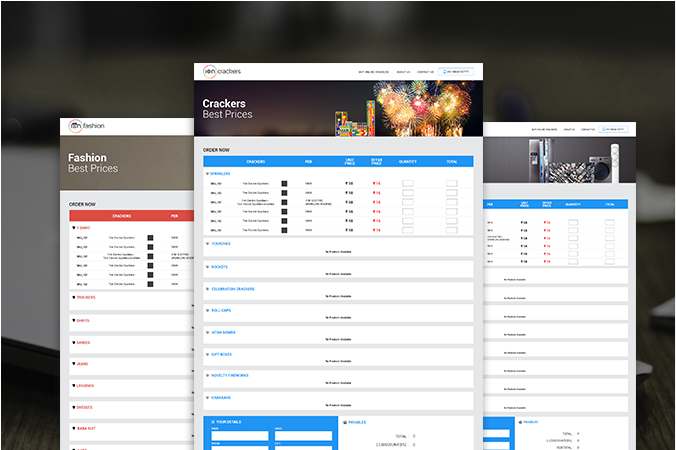Expand the Novelty Fireworks category
Viewport: 676px width, 450px height.
(227, 375)
